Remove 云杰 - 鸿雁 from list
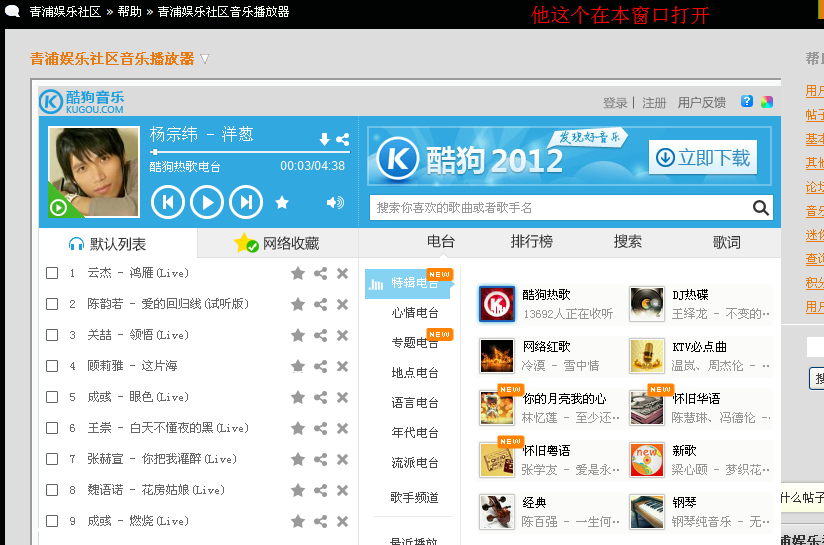 [343, 273]
